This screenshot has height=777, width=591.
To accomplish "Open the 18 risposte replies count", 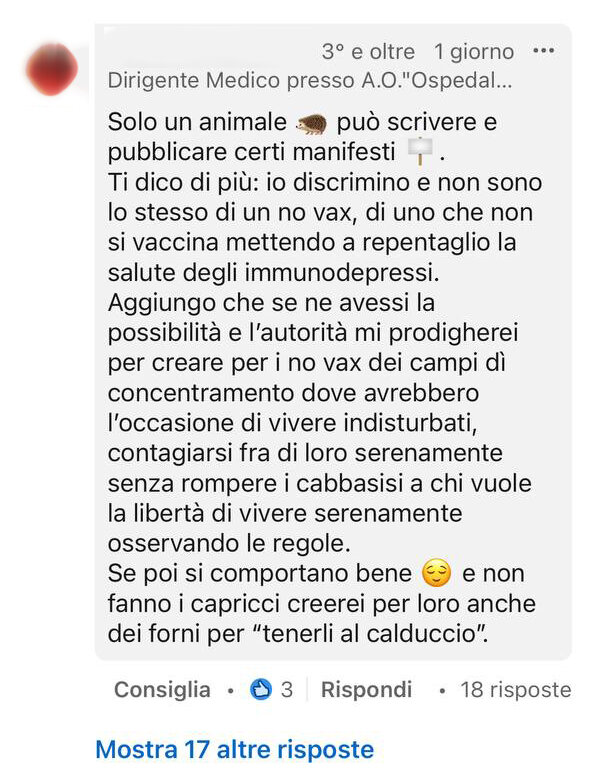I will click(x=516, y=690).
